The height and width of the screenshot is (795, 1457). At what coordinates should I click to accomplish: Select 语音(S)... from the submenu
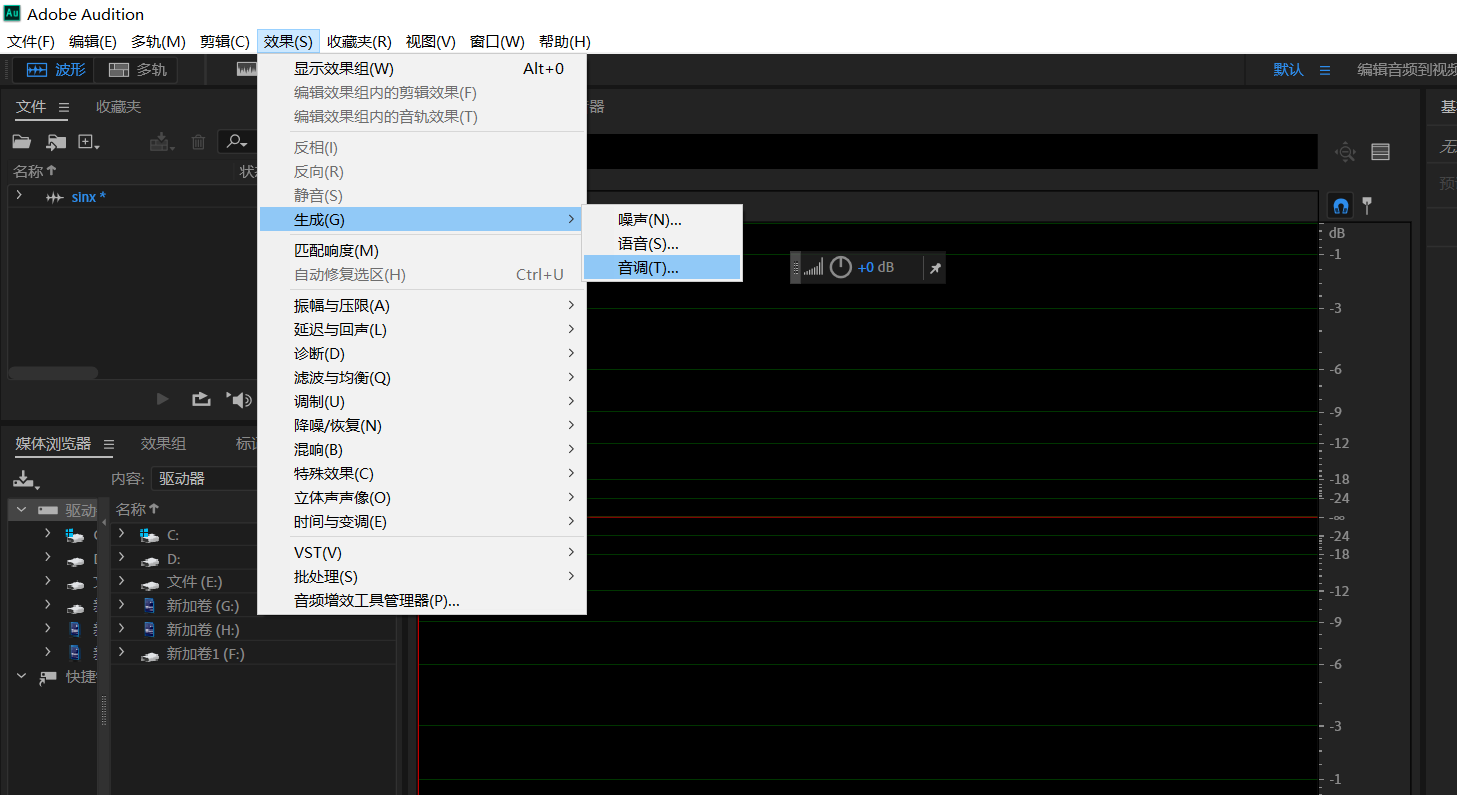(662, 244)
